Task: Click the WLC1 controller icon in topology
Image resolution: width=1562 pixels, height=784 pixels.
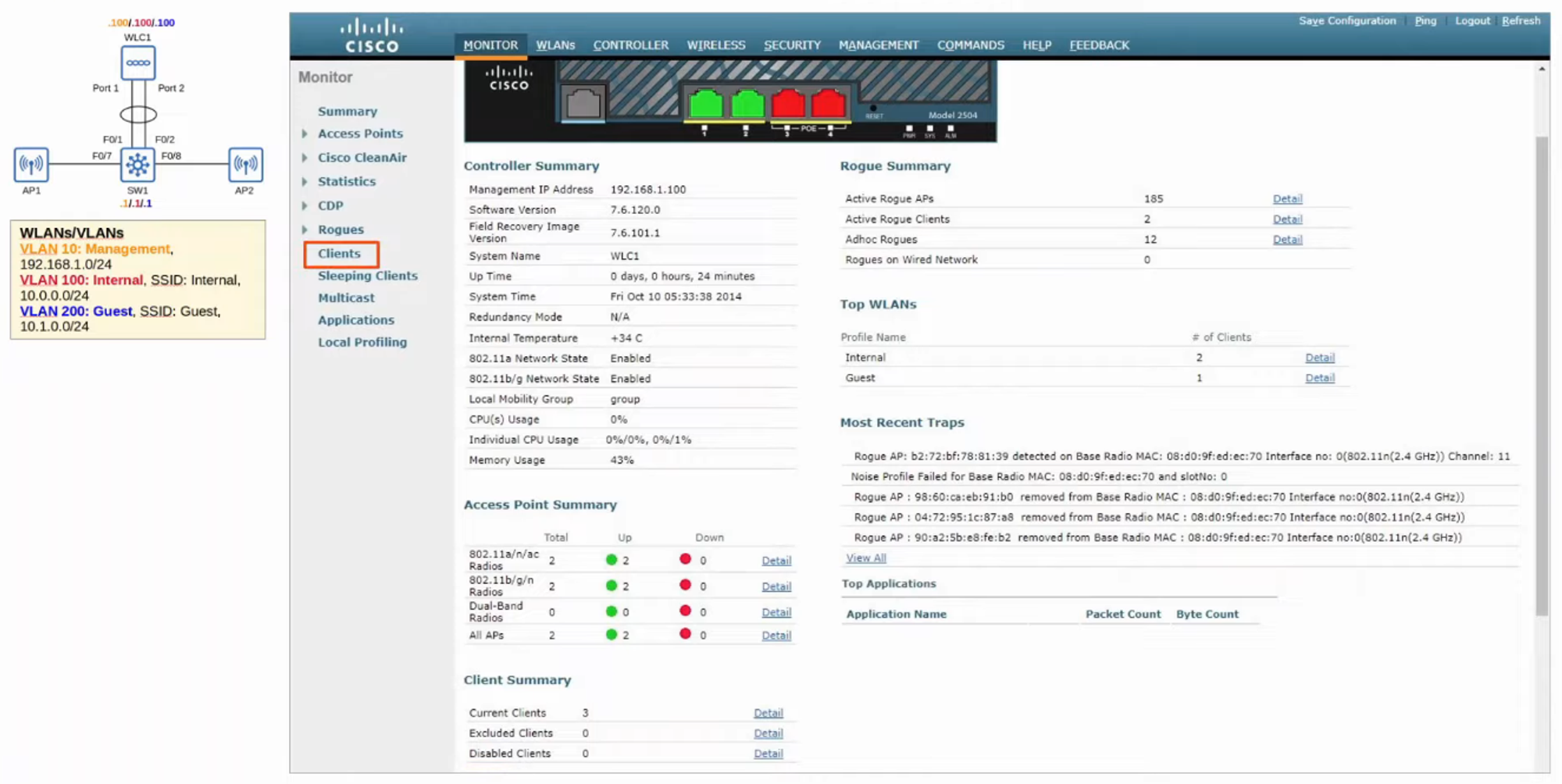Action: tap(137, 62)
